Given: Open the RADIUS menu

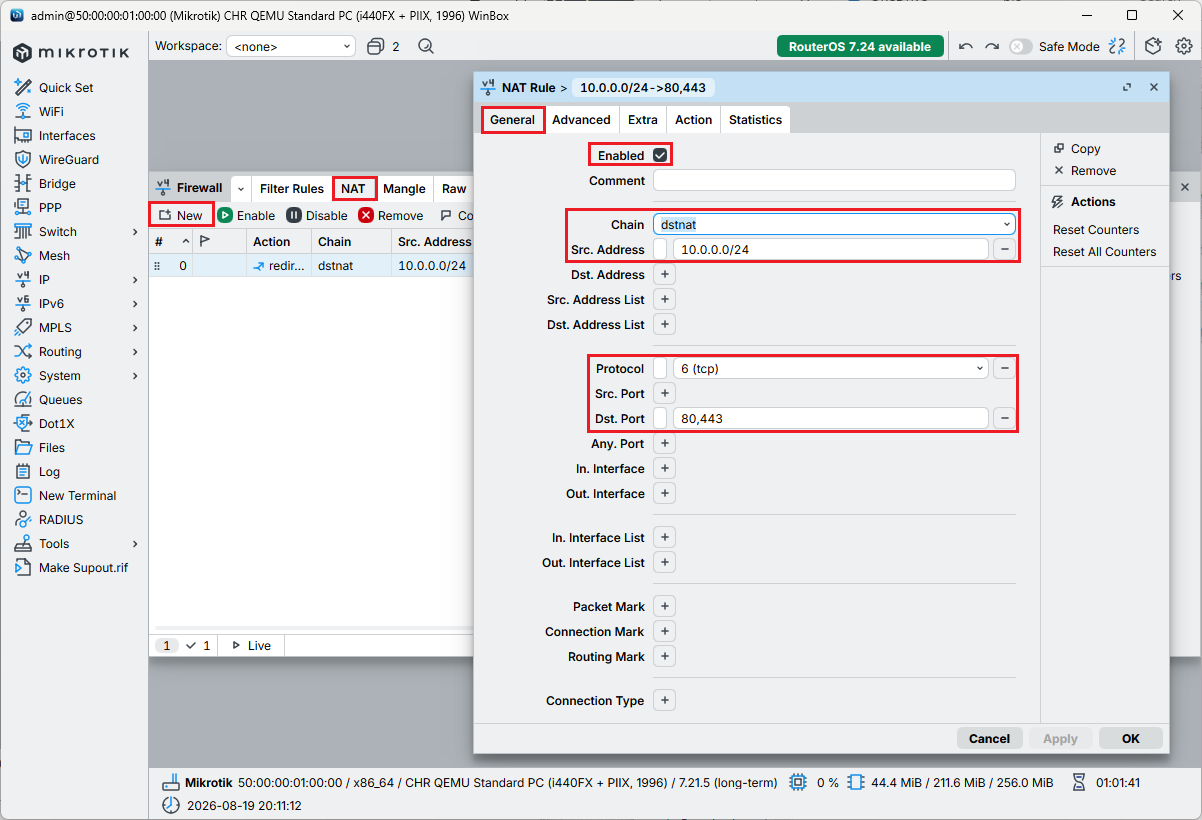Looking at the screenshot, I should [61, 519].
